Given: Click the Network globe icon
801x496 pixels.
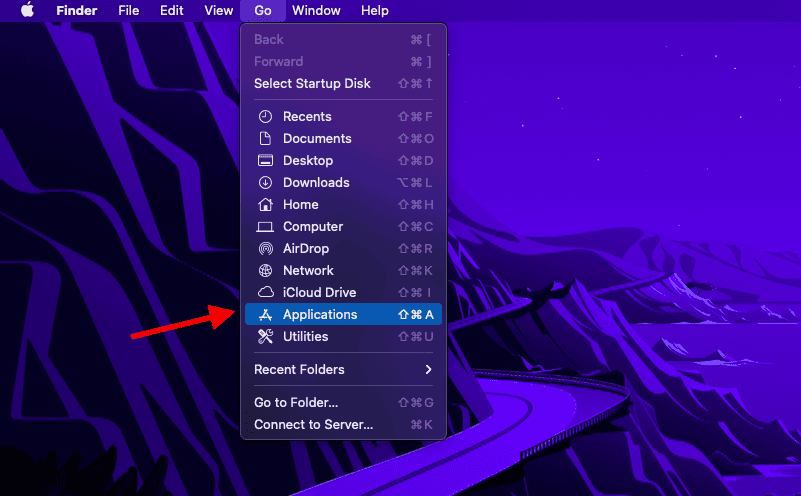Looking at the screenshot, I should (x=265, y=271).
